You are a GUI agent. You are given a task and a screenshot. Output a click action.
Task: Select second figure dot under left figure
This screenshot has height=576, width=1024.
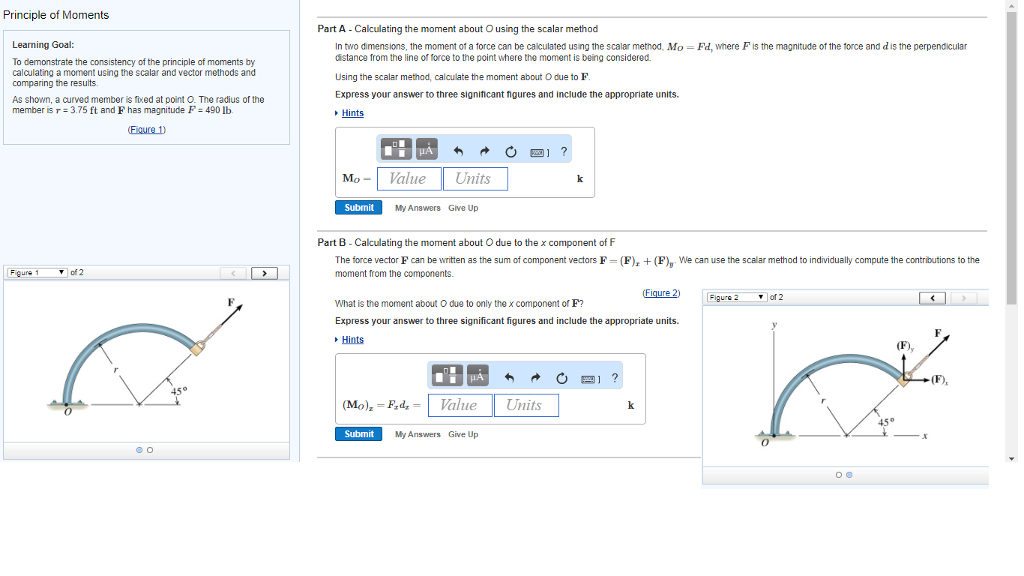[150, 450]
